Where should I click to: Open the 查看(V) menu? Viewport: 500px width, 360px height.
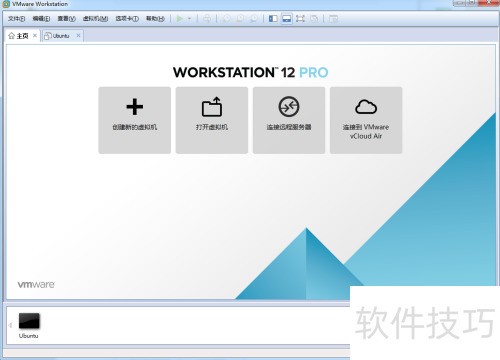(x=66, y=19)
